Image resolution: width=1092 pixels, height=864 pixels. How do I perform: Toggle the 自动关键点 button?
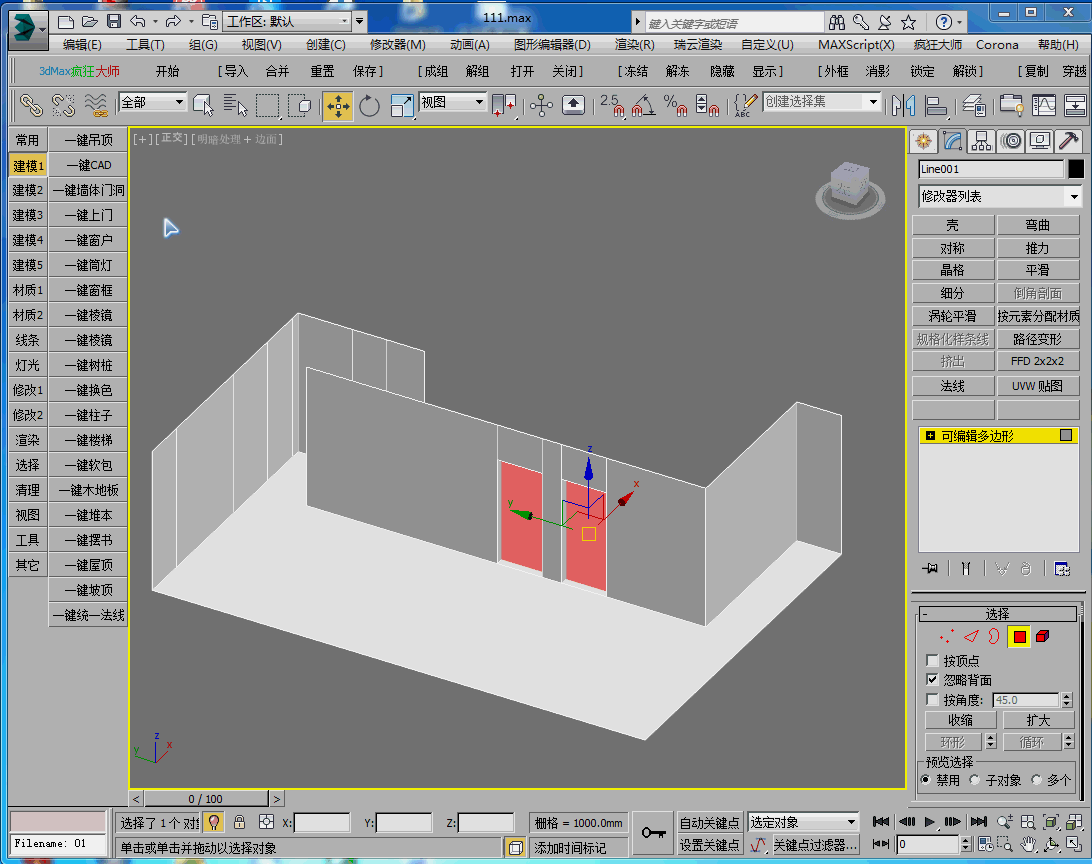coord(709,822)
